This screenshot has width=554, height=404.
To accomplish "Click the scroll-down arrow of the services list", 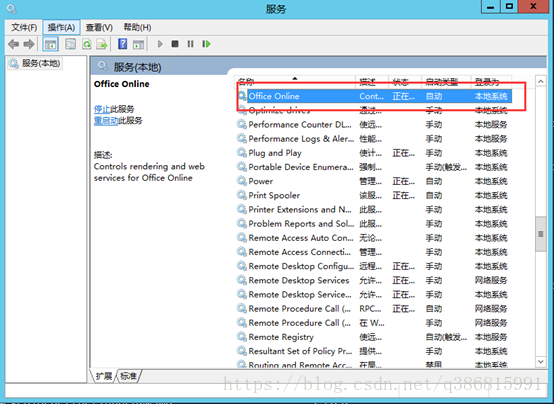I will (x=541, y=361).
